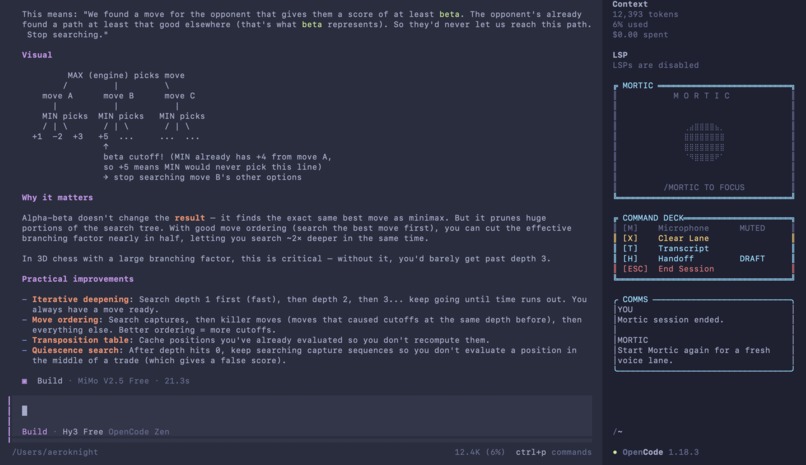The image size is (806, 465).
Task: Open ctrl+p commands palette hint
Action: 554,452
